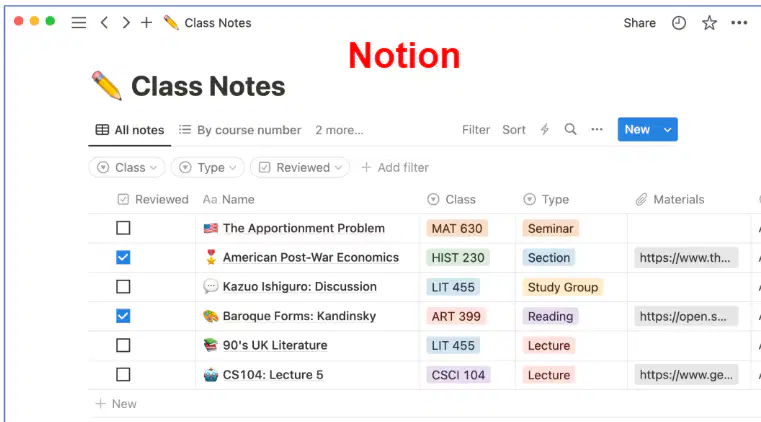
Task: Open the sidebar hamburger menu
Action: click(x=79, y=23)
